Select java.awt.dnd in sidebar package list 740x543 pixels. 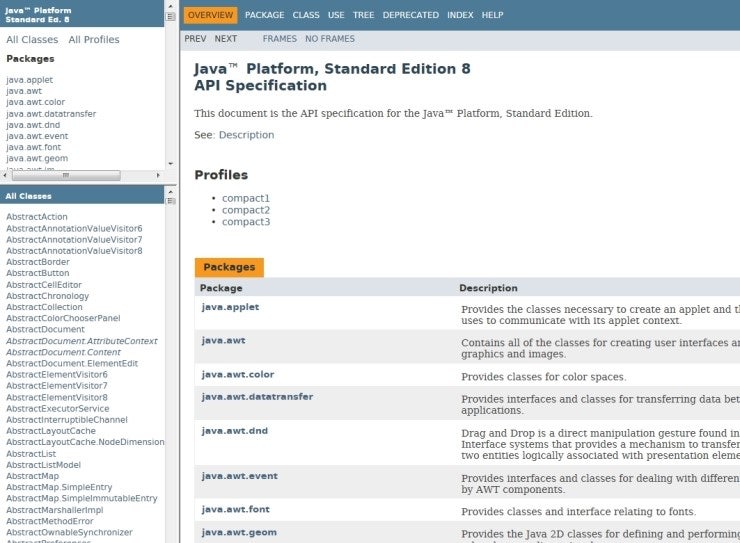pos(33,125)
